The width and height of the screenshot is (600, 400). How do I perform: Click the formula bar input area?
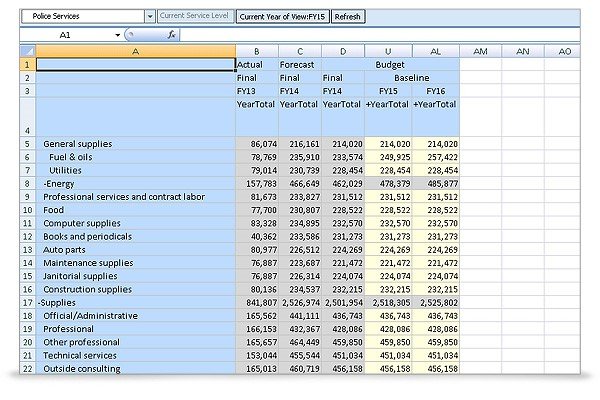click(x=380, y=35)
